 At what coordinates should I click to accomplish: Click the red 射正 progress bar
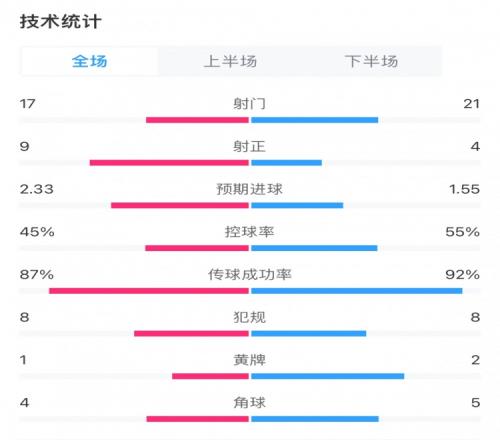(169, 163)
